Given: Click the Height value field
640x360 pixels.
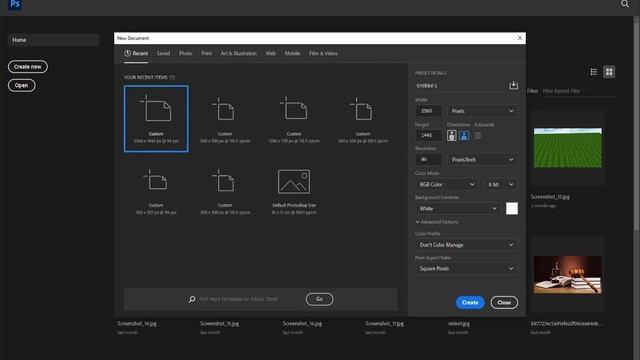Looking at the screenshot, I should [x=429, y=135].
